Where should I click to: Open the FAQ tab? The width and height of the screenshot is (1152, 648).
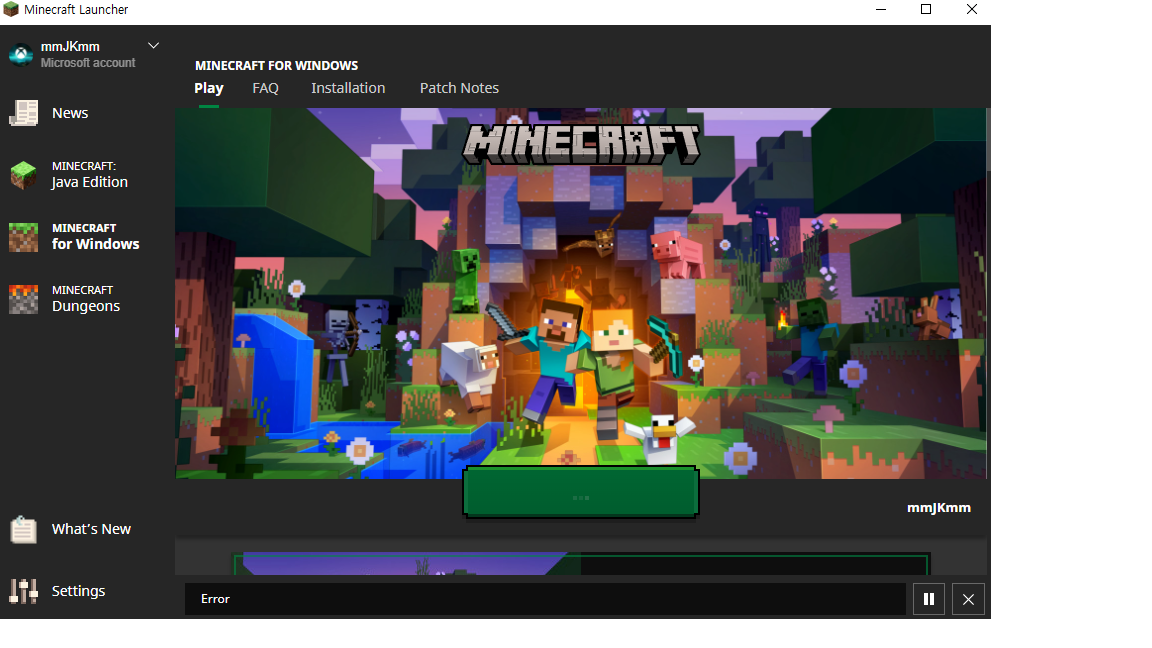tap(265, 88)
